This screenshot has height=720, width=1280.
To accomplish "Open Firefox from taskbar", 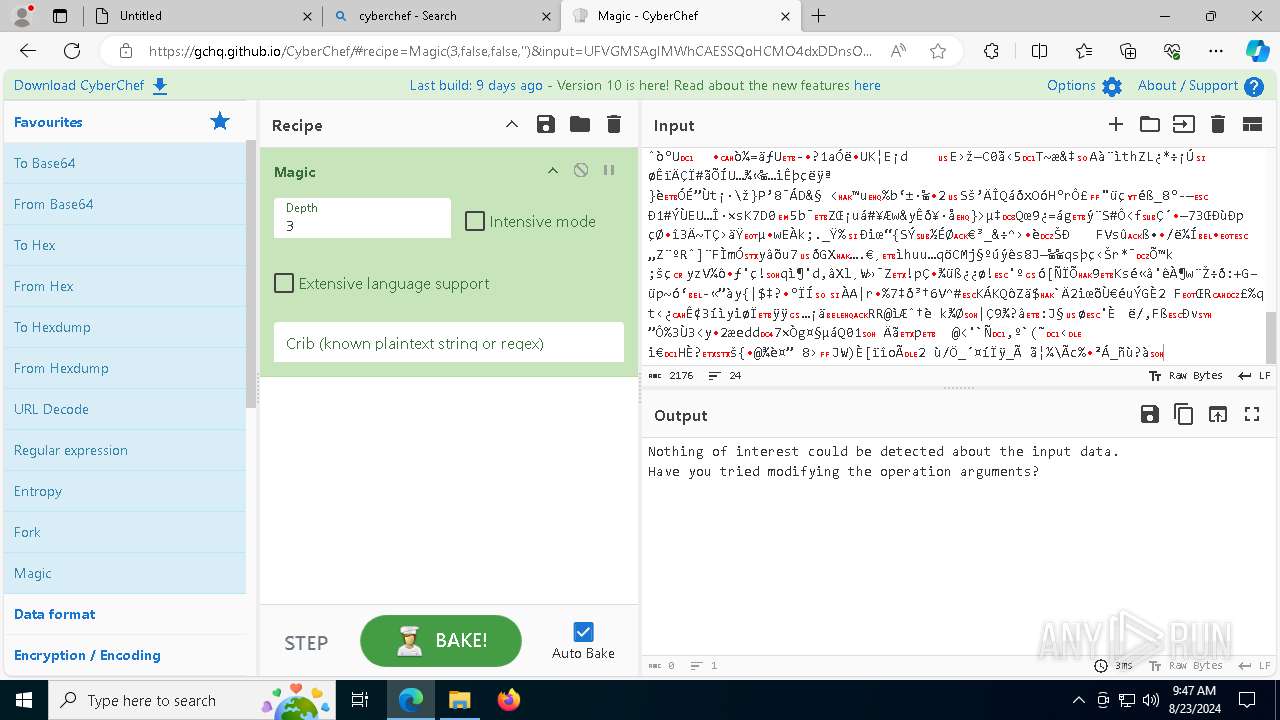I will pos(508,700).
